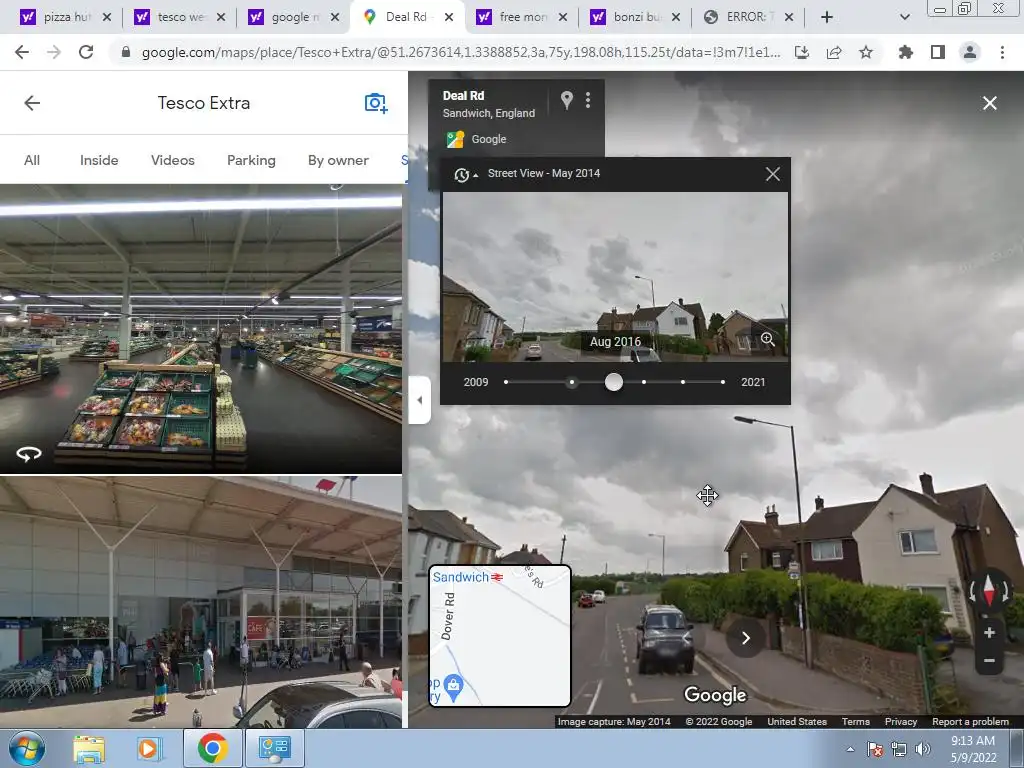Select the second timeline dot
Image resolution: width=1024 pixels, height=768 pixels.
click(x=572, y=382)
